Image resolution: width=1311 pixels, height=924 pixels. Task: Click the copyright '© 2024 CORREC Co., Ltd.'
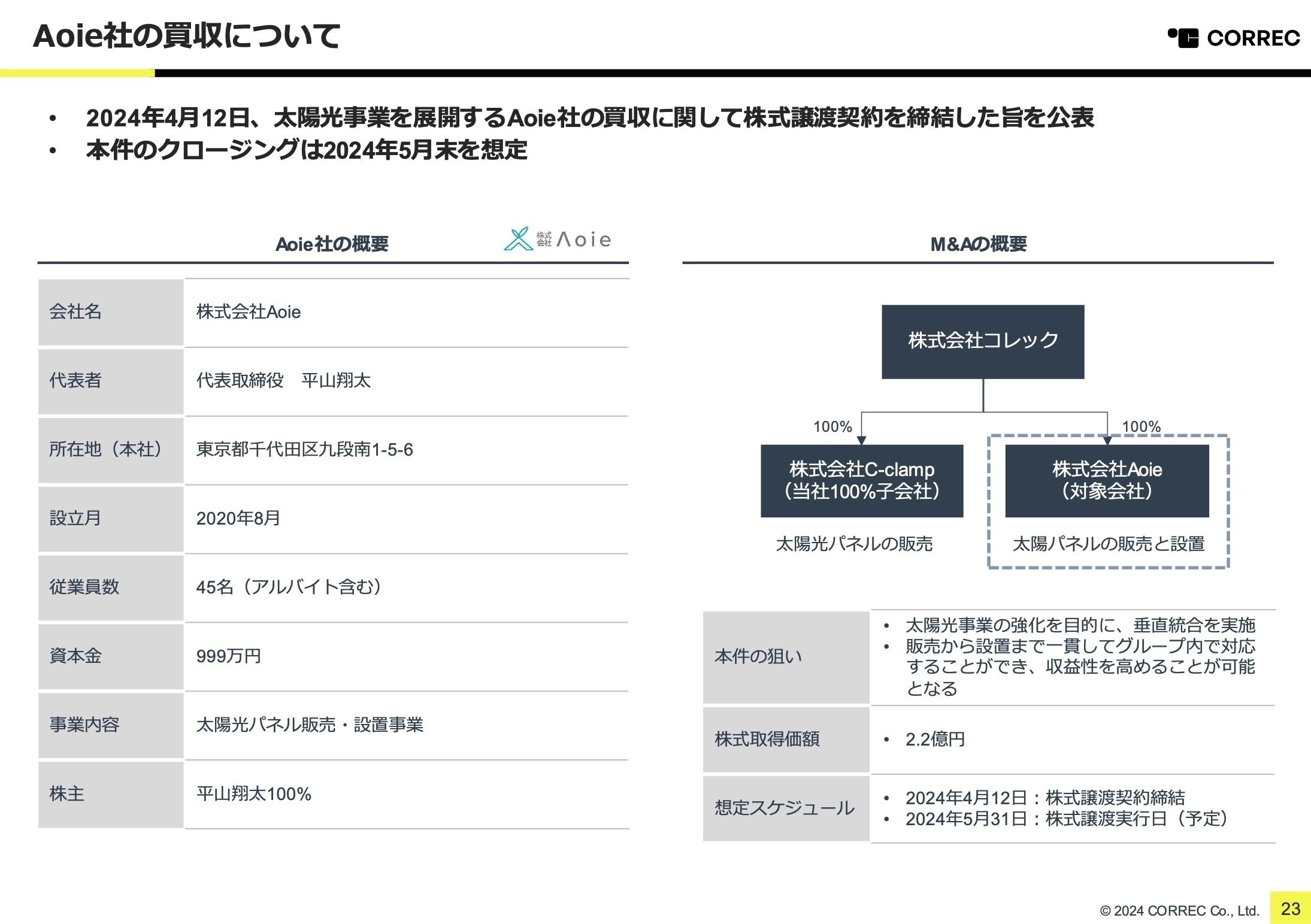pos(1180,911)
